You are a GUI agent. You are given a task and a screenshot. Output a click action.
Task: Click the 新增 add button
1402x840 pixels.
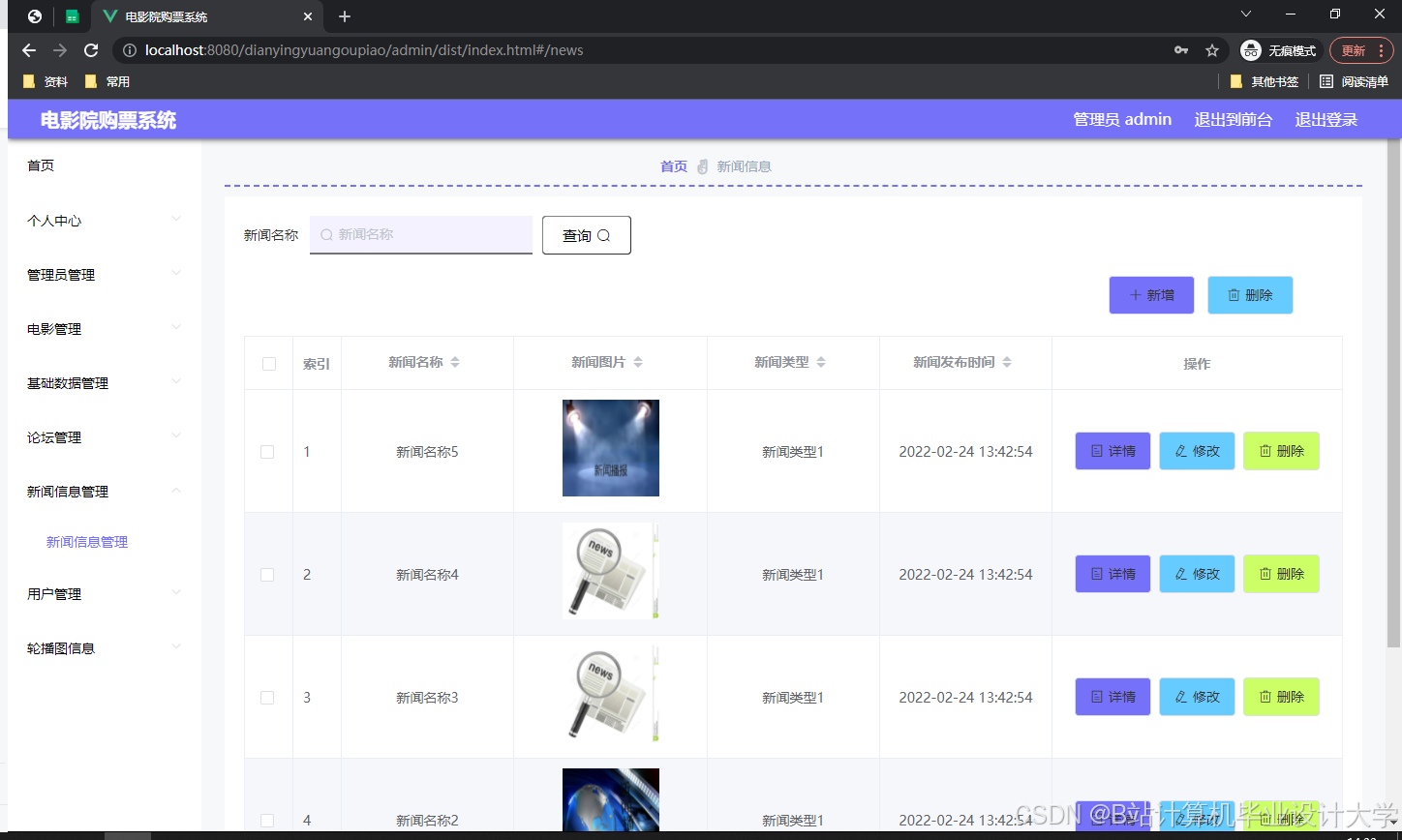[x=1151, y=295]
